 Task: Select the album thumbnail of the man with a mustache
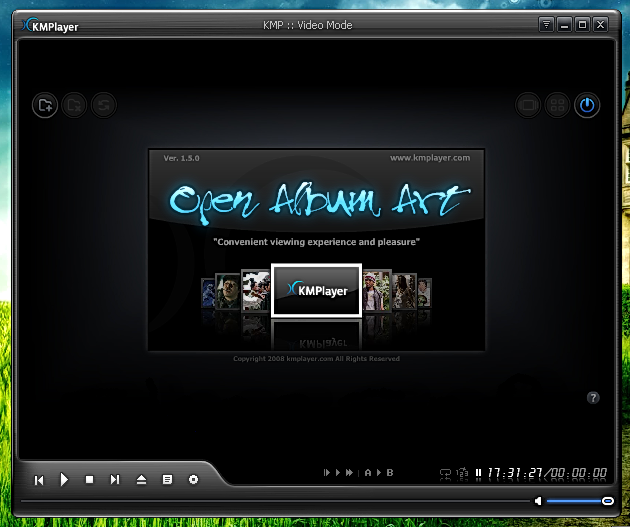tap(228, 291)
